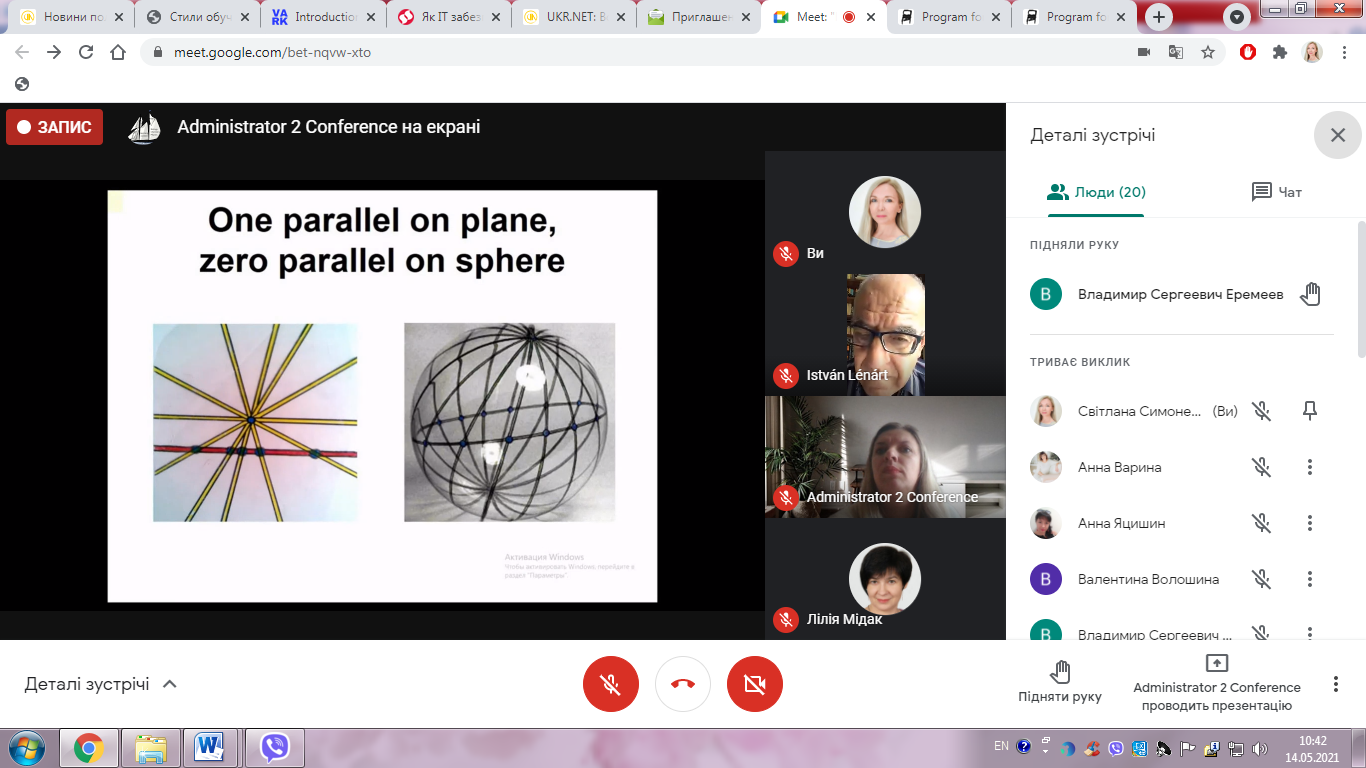Open the Chrome profile avatar
The height and width of the screenshot is (768, 1366).
click(x=1312, y=52)
